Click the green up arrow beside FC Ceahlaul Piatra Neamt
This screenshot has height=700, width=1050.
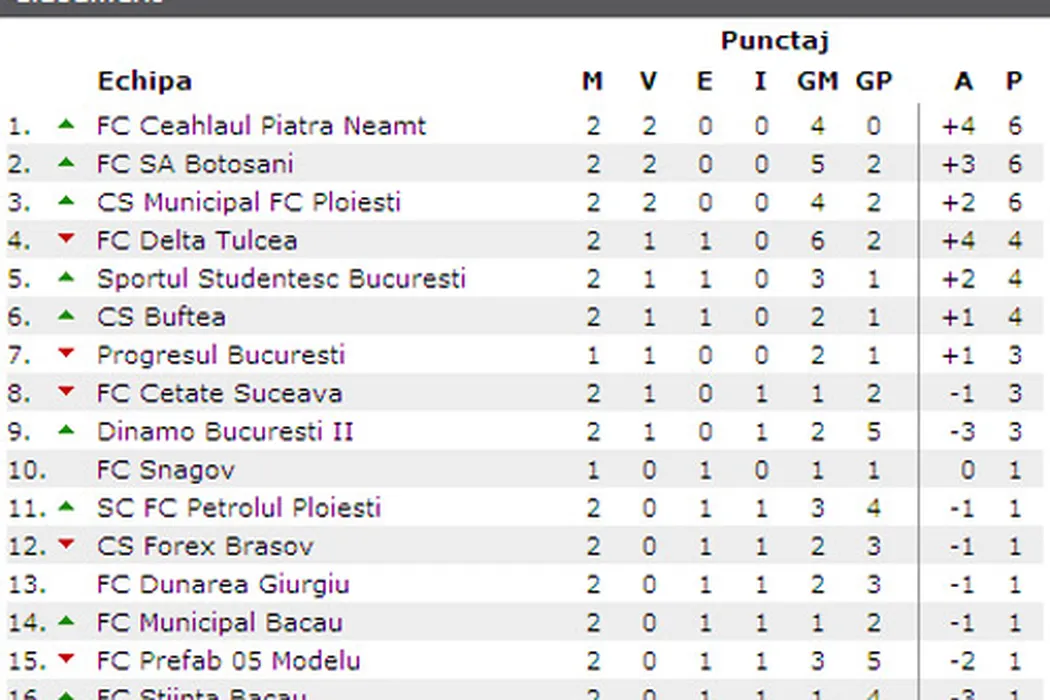(66, 125)
